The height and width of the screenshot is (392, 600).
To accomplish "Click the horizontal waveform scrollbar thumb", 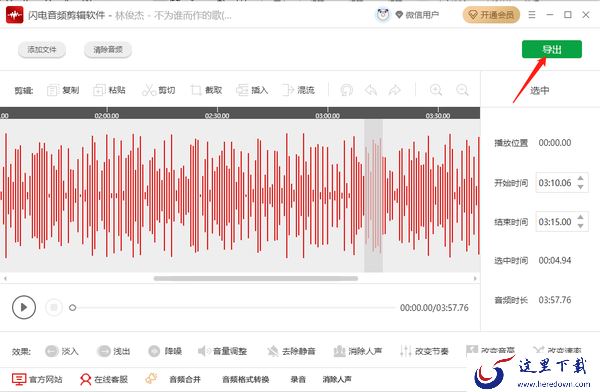I will click(x=256, y=278).
